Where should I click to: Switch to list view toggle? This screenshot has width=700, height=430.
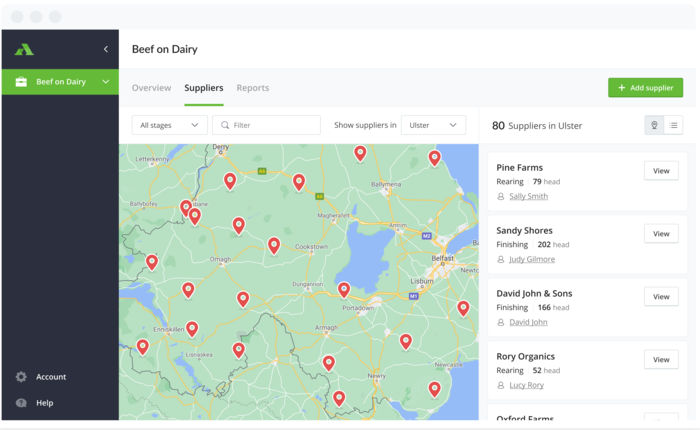point(674,125)
